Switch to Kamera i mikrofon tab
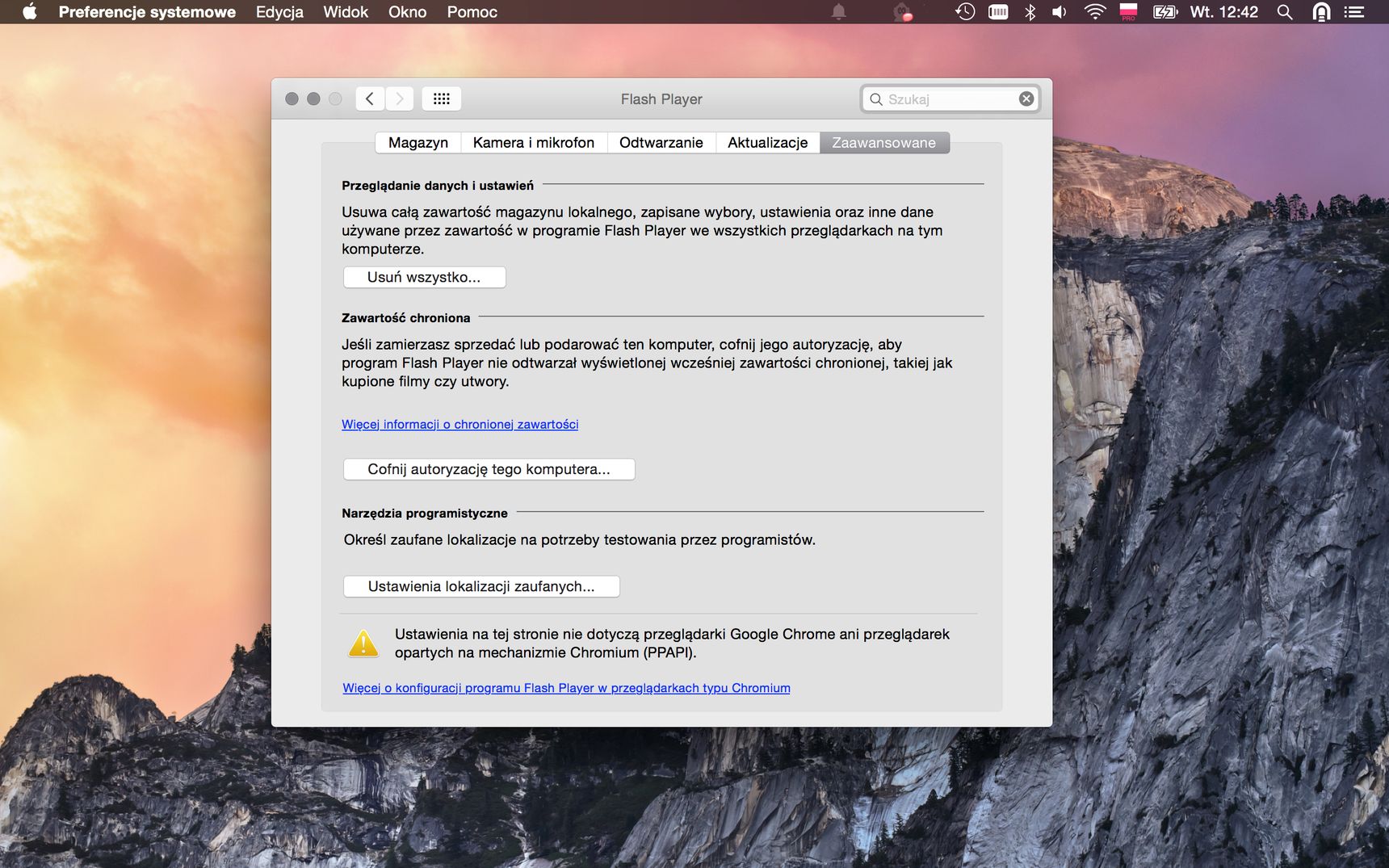The width and height of the screenshot is (1389, 868). coord(534,143)
